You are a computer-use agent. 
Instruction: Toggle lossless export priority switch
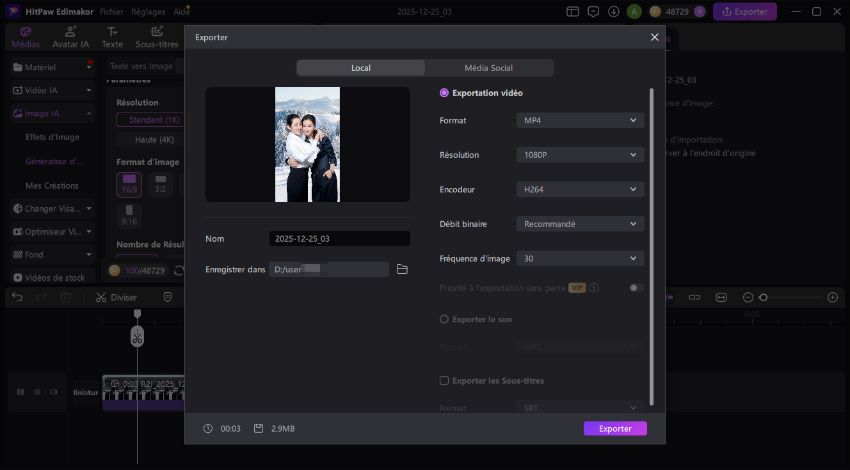click(x=636, y=288)
